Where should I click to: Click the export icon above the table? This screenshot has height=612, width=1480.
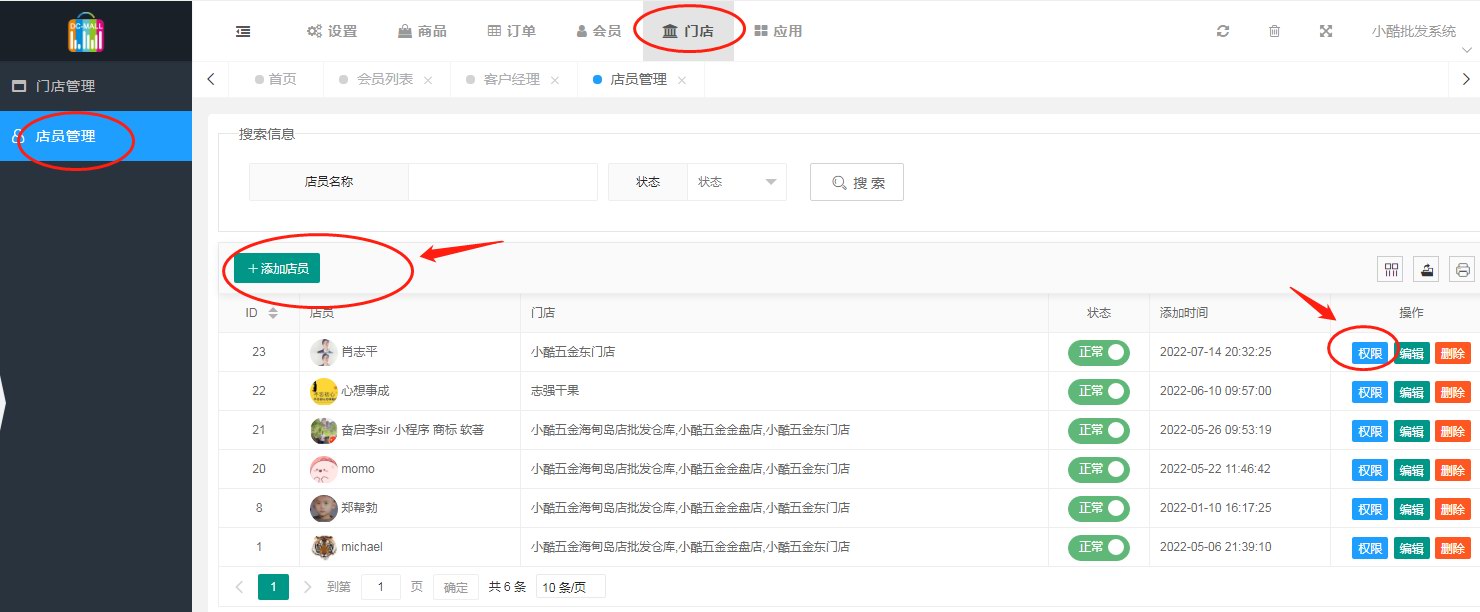pos(1427,269)
